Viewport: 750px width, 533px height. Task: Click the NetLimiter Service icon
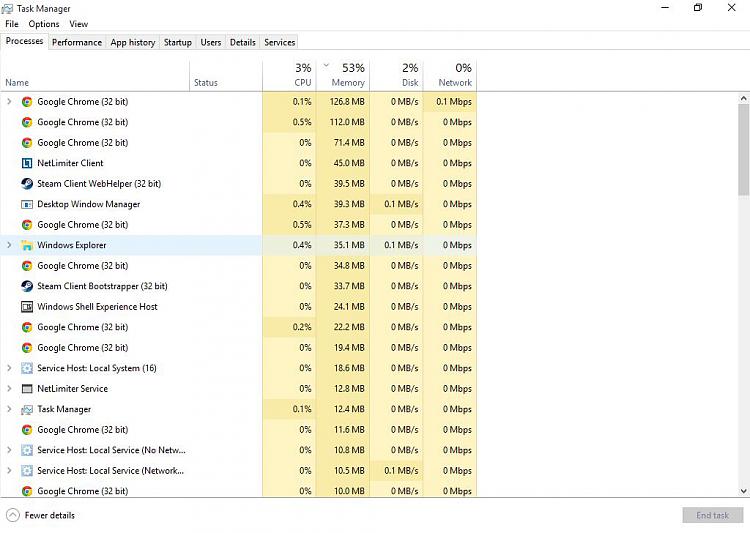pyautogui.click(x=27, y=389)
